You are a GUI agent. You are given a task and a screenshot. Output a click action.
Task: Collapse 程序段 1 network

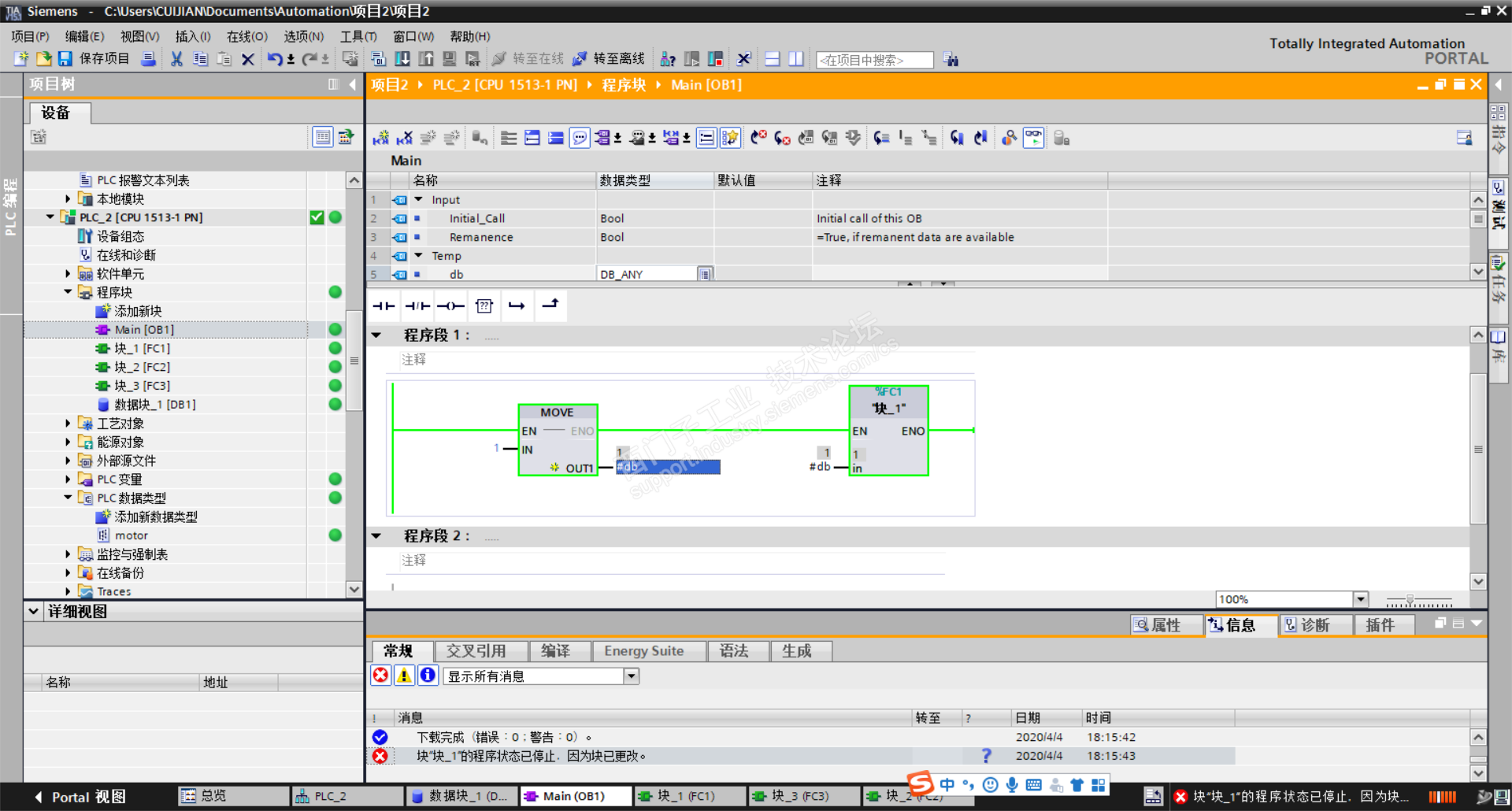click(376, 335)
